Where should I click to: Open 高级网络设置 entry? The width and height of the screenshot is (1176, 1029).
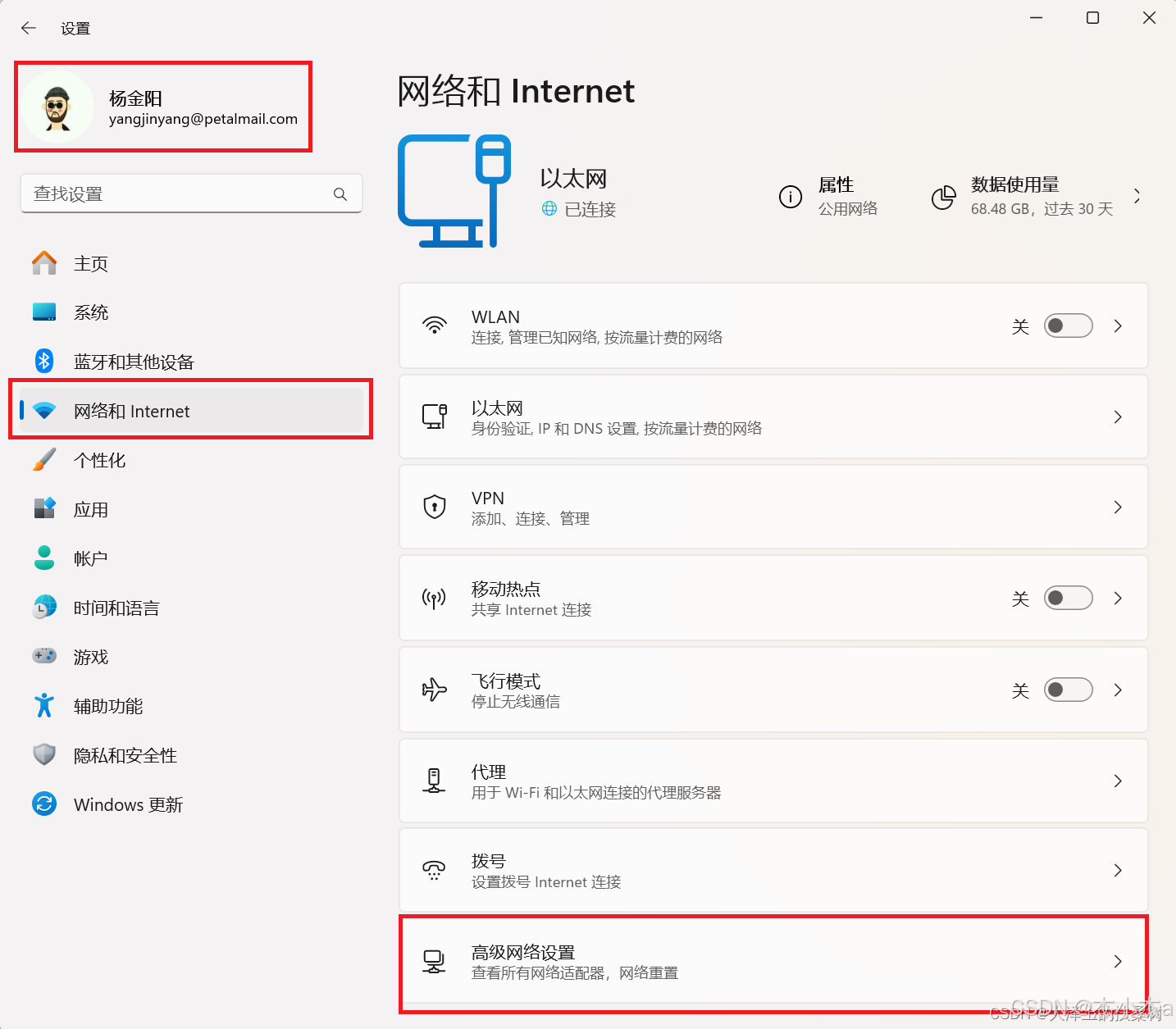pos(773,961)
